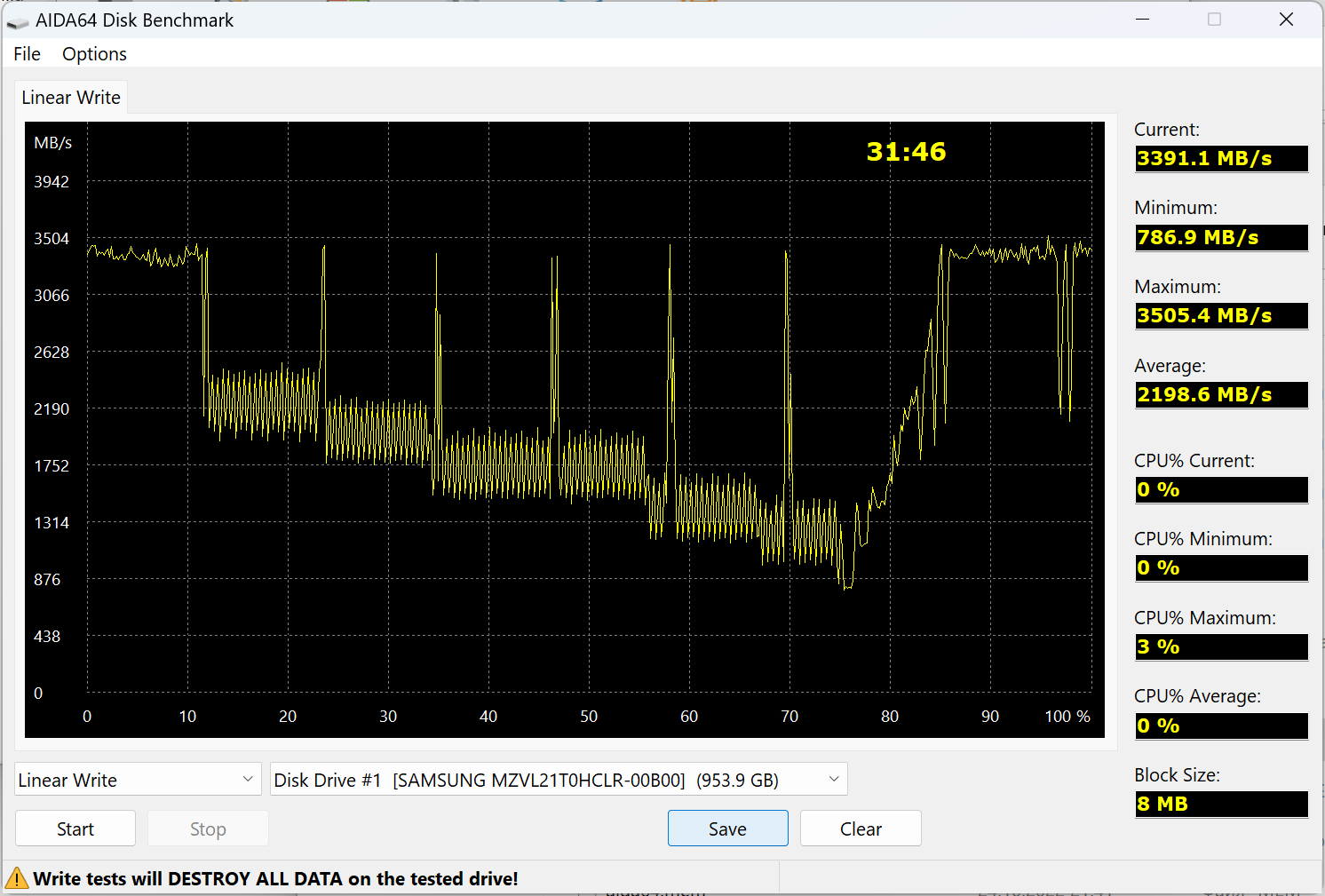Open the File menu
Screen dimensions: 1325x896
[28, 54]
